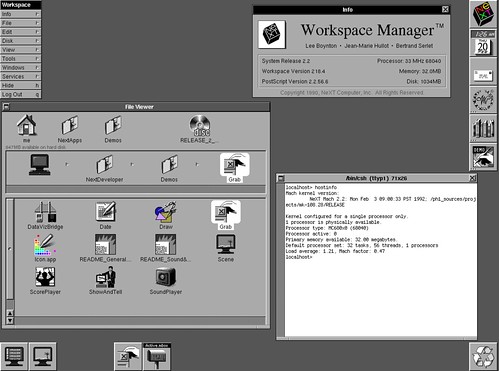The height and width of the screenshot is (371, 499).
Task: Open the Tools submenu
Action: coord(21,59)
